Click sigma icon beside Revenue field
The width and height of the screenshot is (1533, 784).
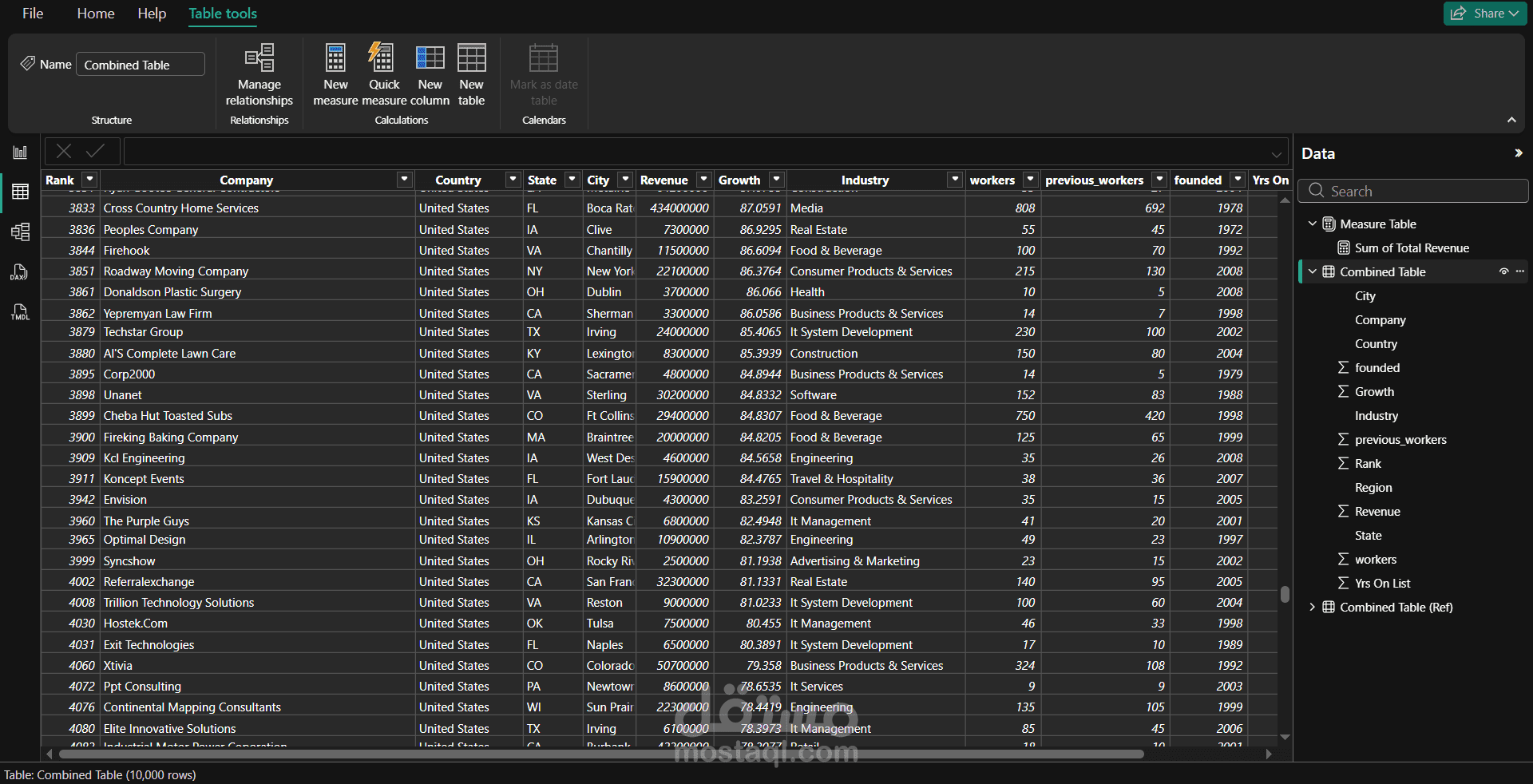(1344, 512)
